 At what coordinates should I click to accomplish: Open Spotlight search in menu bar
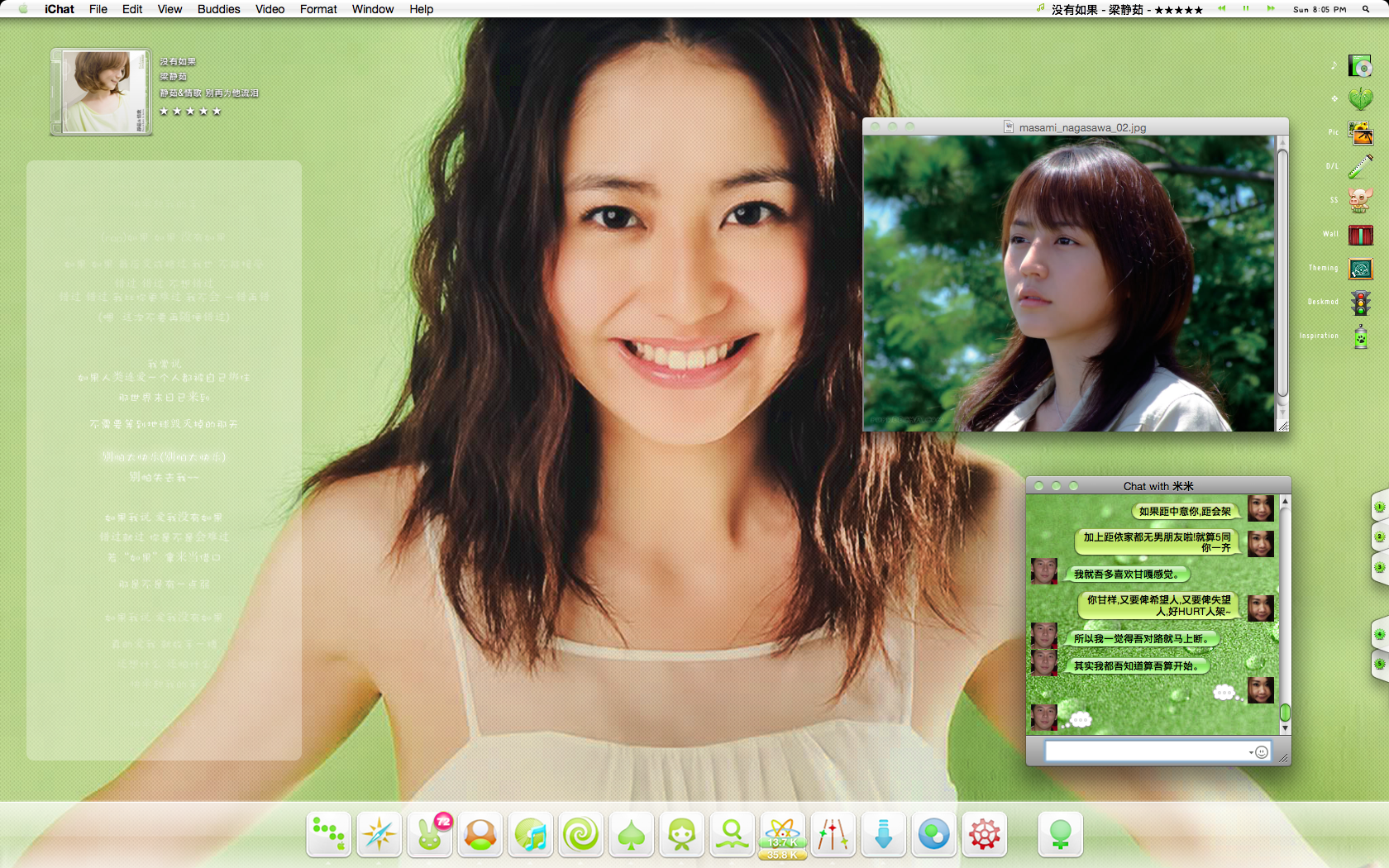click(x=1366, y=9)
